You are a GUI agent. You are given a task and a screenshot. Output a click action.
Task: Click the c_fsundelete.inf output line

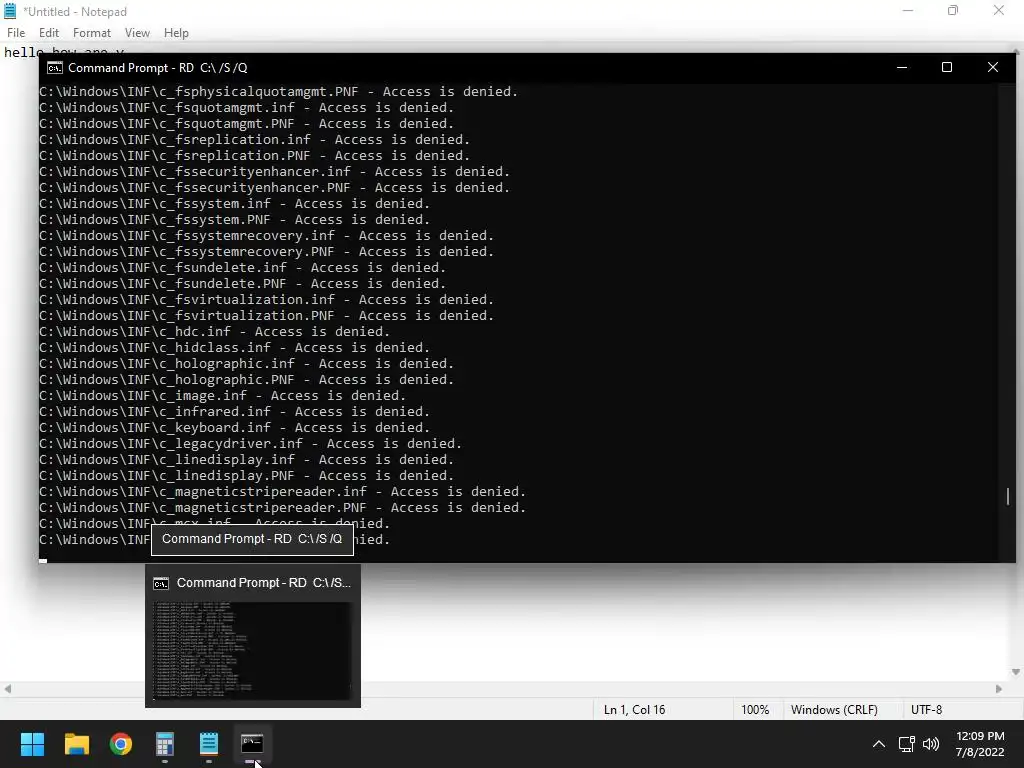tap(243, 268)
